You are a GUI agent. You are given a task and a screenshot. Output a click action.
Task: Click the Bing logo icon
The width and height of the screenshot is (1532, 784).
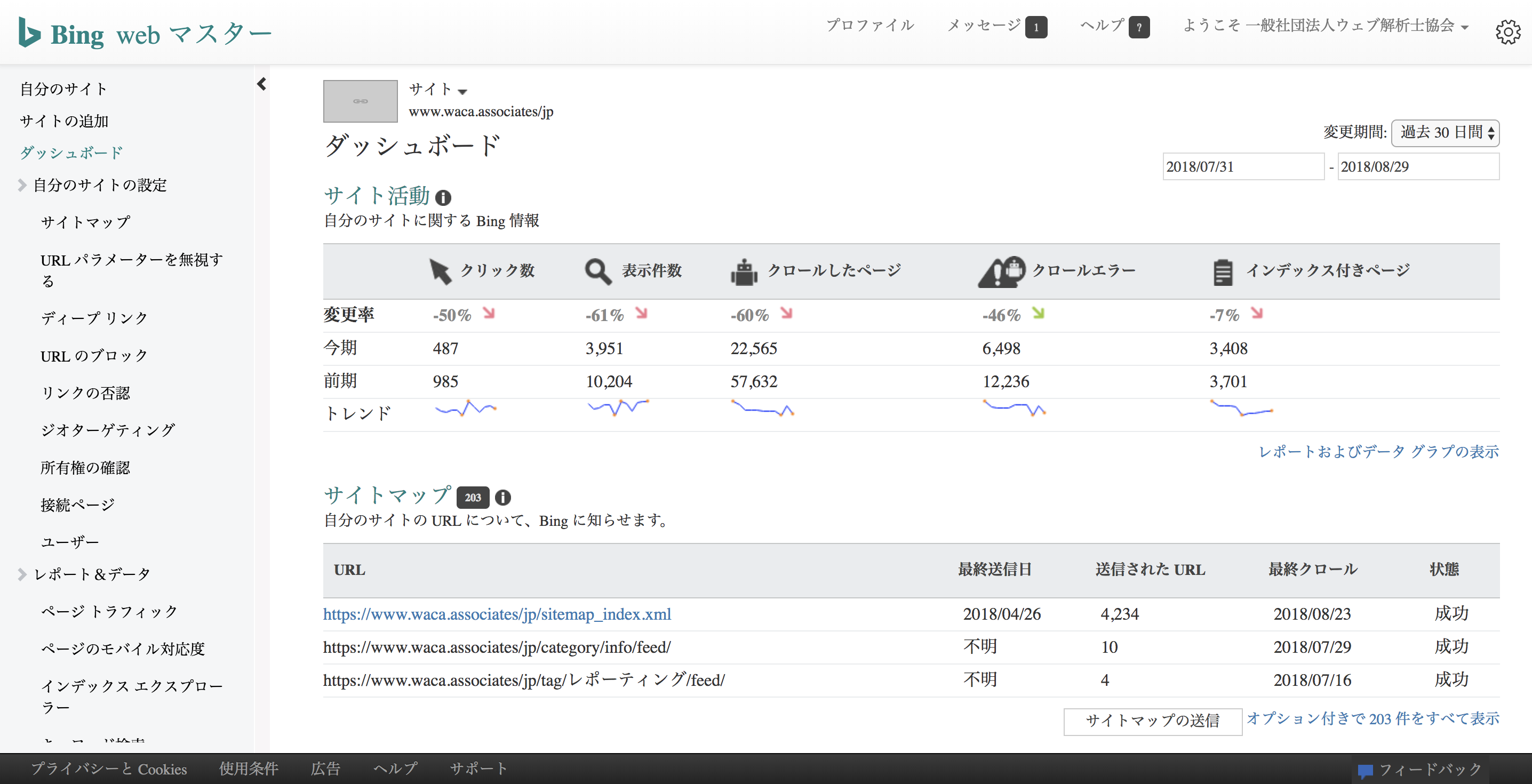tap(29, 32)
